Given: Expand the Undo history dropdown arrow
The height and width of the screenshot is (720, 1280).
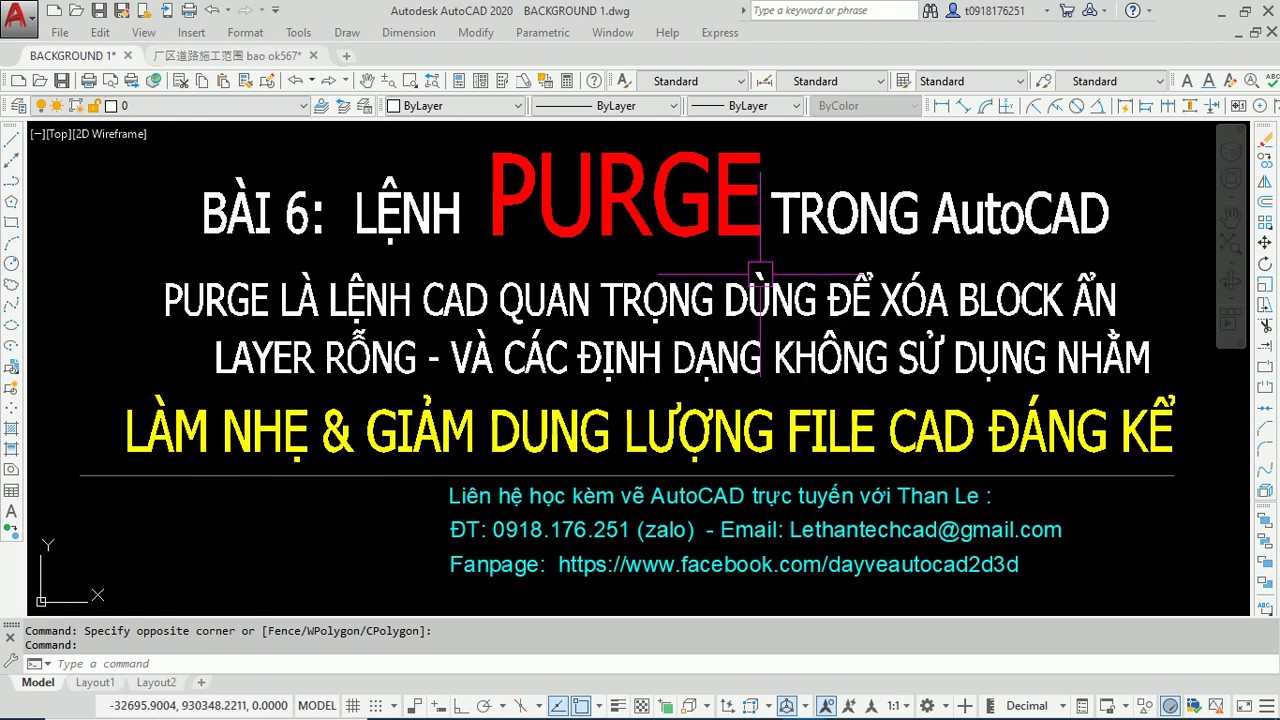Looking at the screenshot, I should coord(311,81).
